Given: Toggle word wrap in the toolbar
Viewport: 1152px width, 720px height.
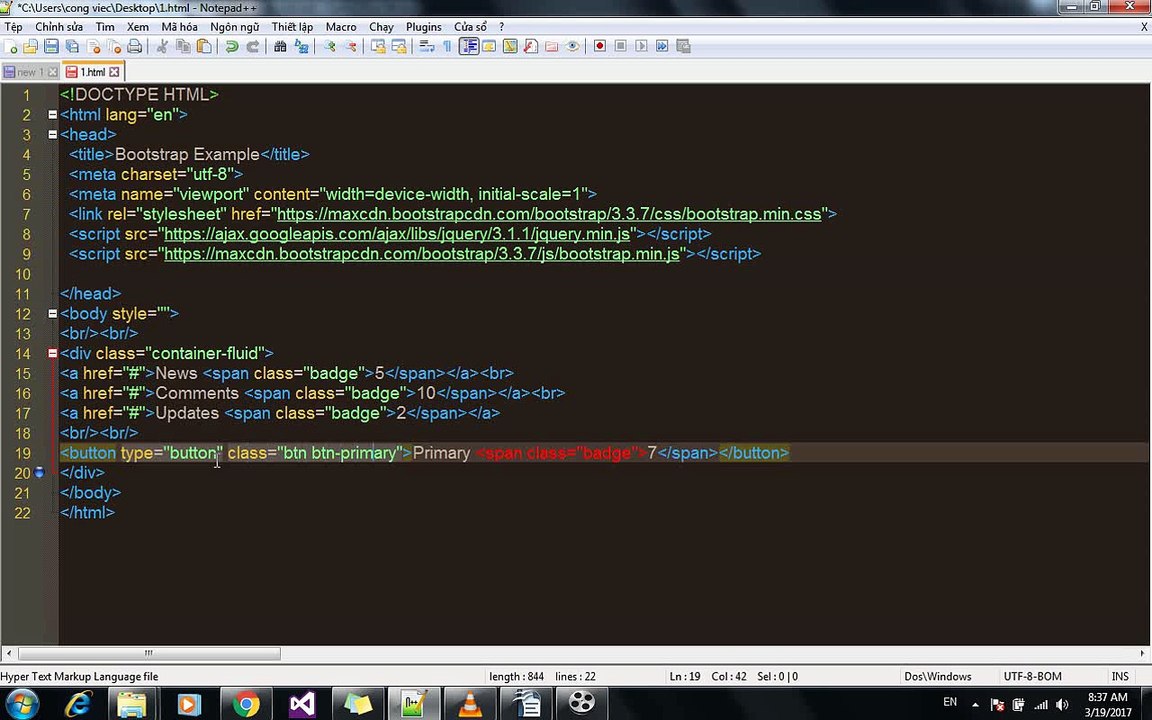Looking at the screenshot, I should 426,46.
